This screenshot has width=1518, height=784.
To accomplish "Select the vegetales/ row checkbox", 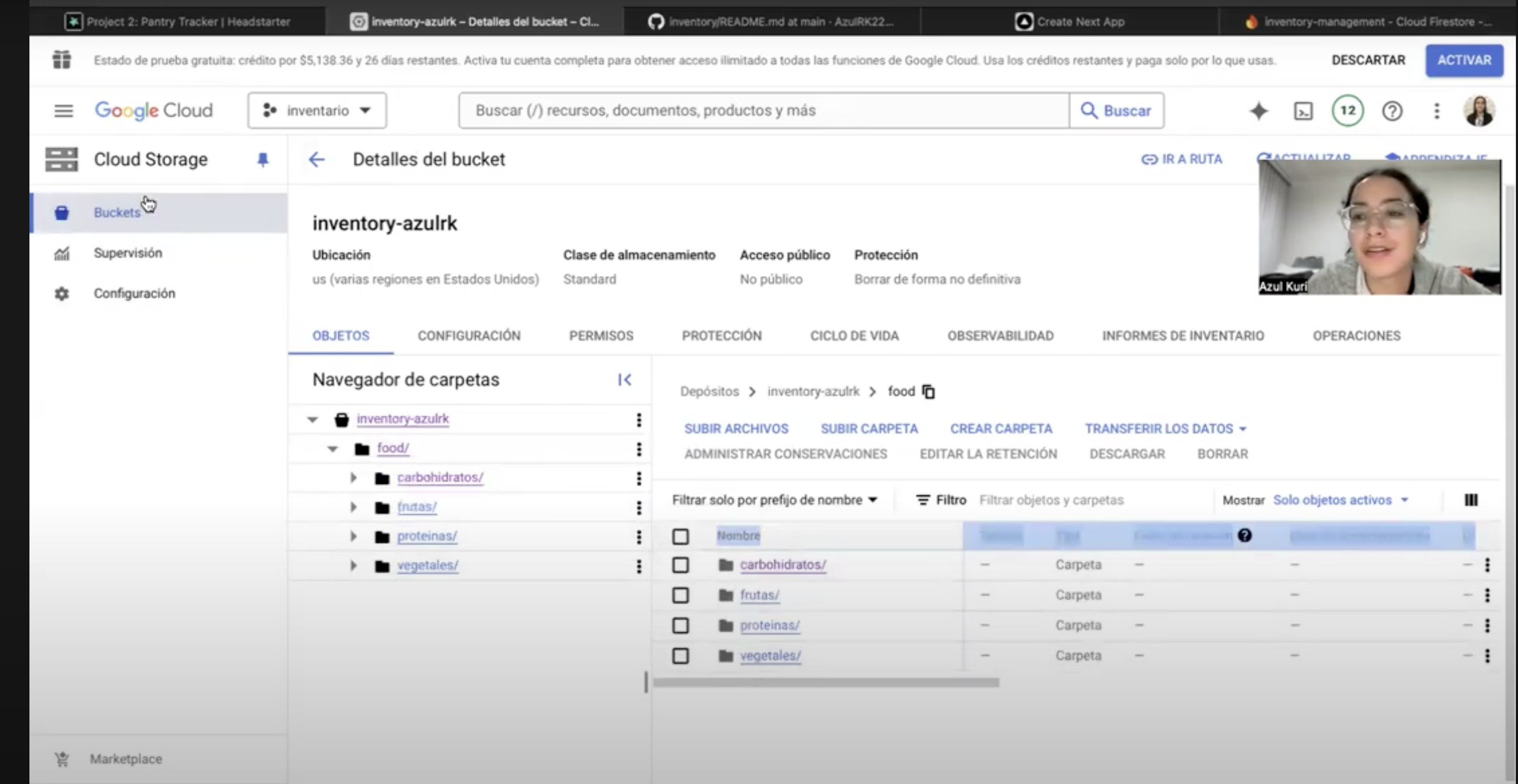I will click(x=681, y=656).
